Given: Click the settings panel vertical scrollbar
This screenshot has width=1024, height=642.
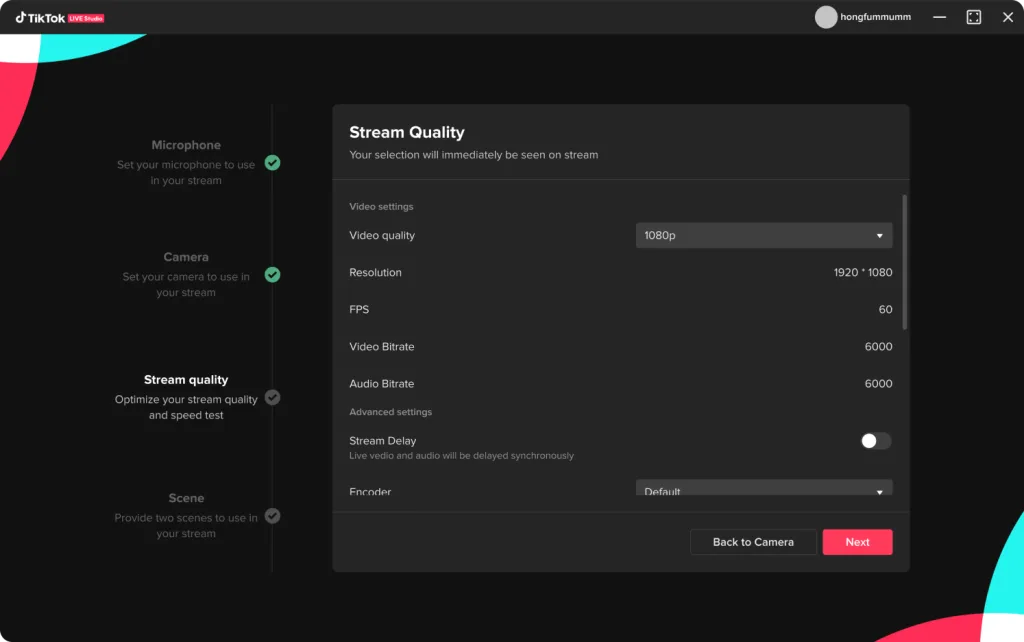Looking at the screenshot, I should (905, 262).
